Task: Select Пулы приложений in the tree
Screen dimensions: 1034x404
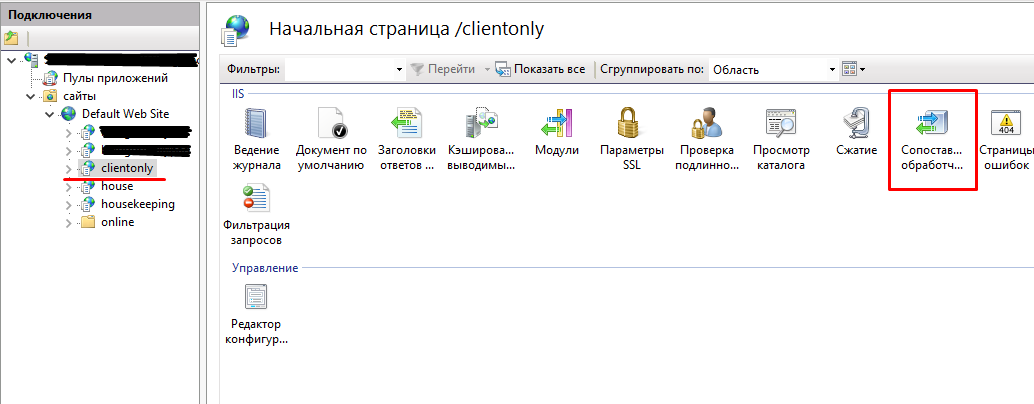Action: [x=115, y=78]
